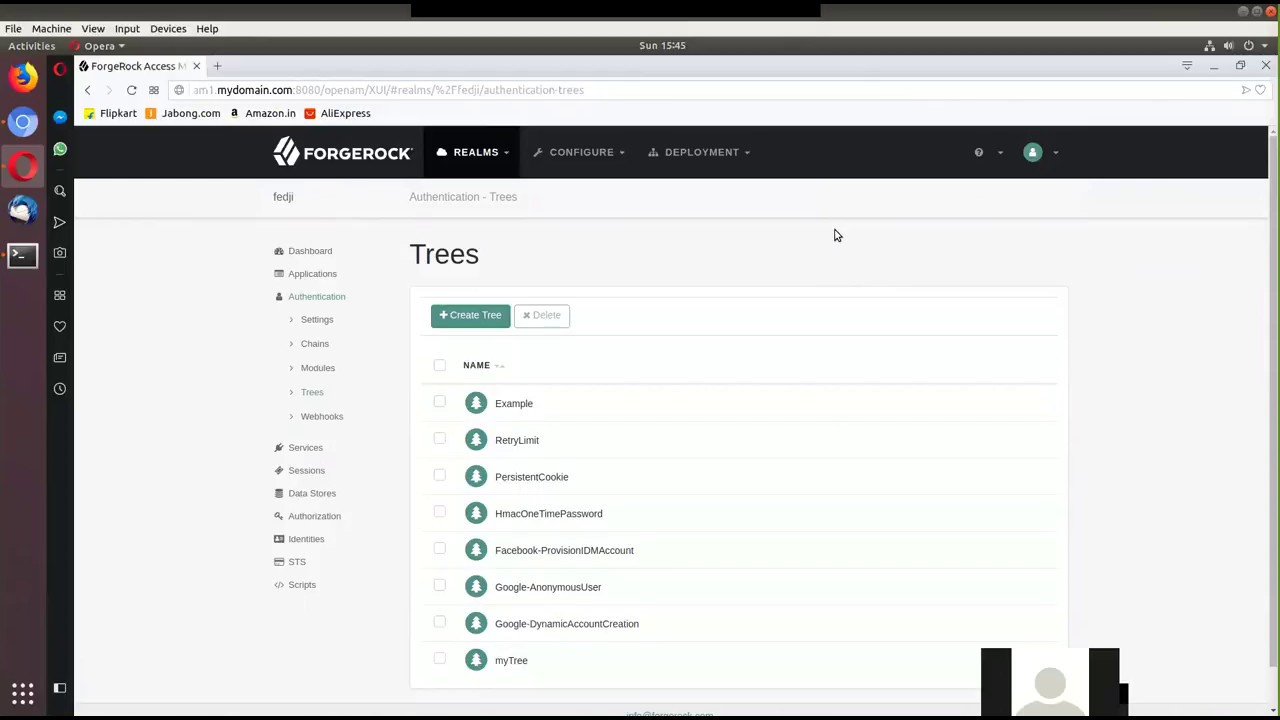Click the PersistentCookie tree icon
This screenshot has height=720, width=1280.
(x=476, y=477)
